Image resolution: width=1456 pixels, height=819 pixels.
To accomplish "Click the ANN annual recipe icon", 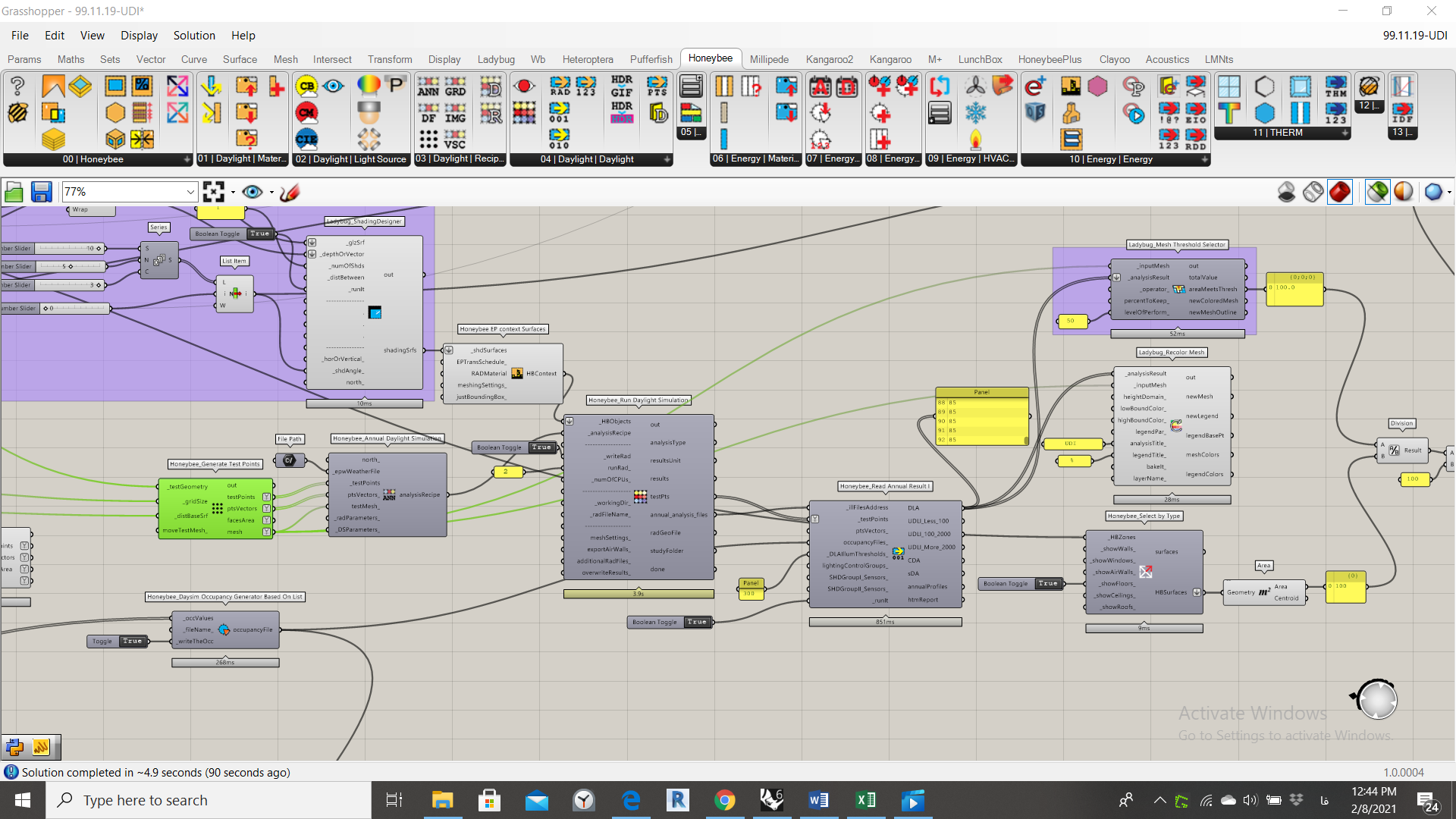I will pyautogui.click(x=428, y=86).
